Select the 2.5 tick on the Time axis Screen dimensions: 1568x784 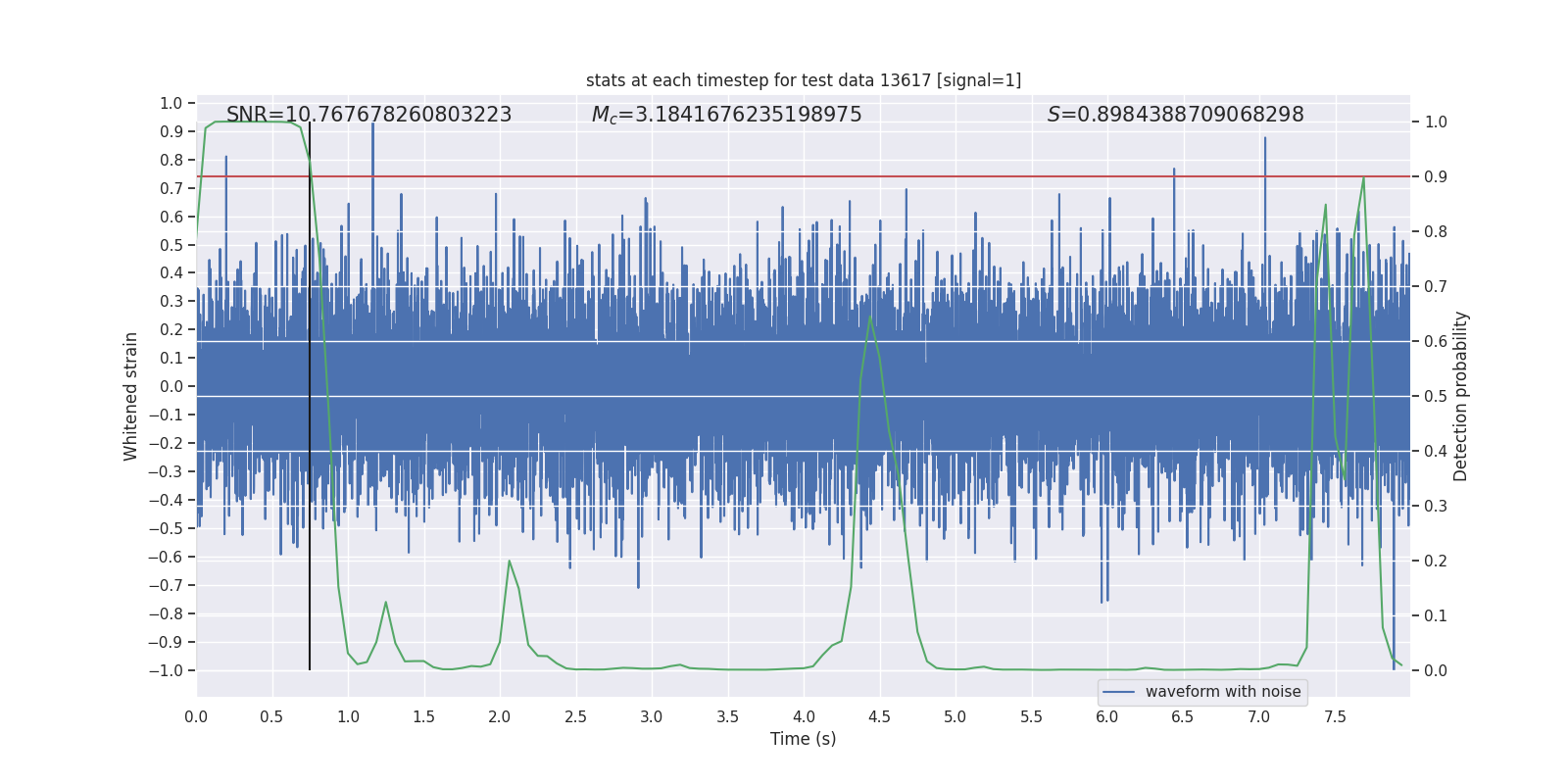click(x=575, y=717)
